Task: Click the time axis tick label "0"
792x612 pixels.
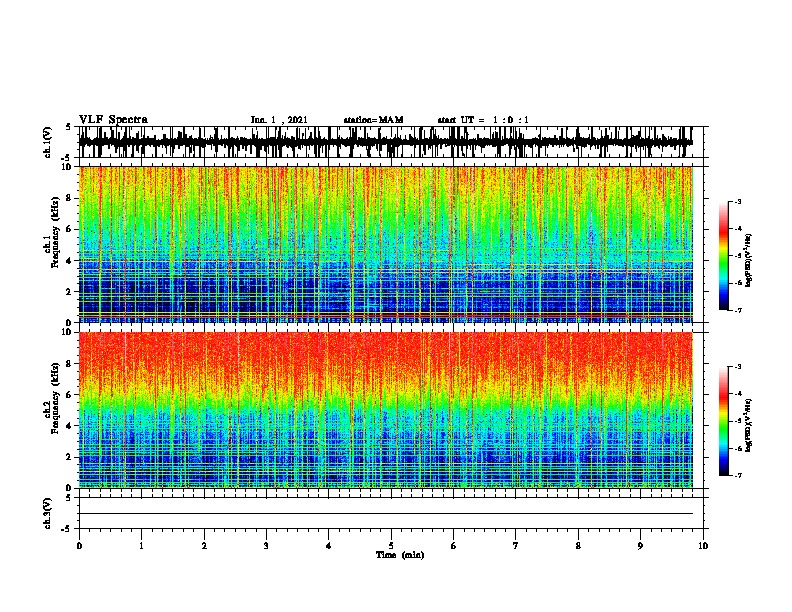Action: (x=79, y=546)
